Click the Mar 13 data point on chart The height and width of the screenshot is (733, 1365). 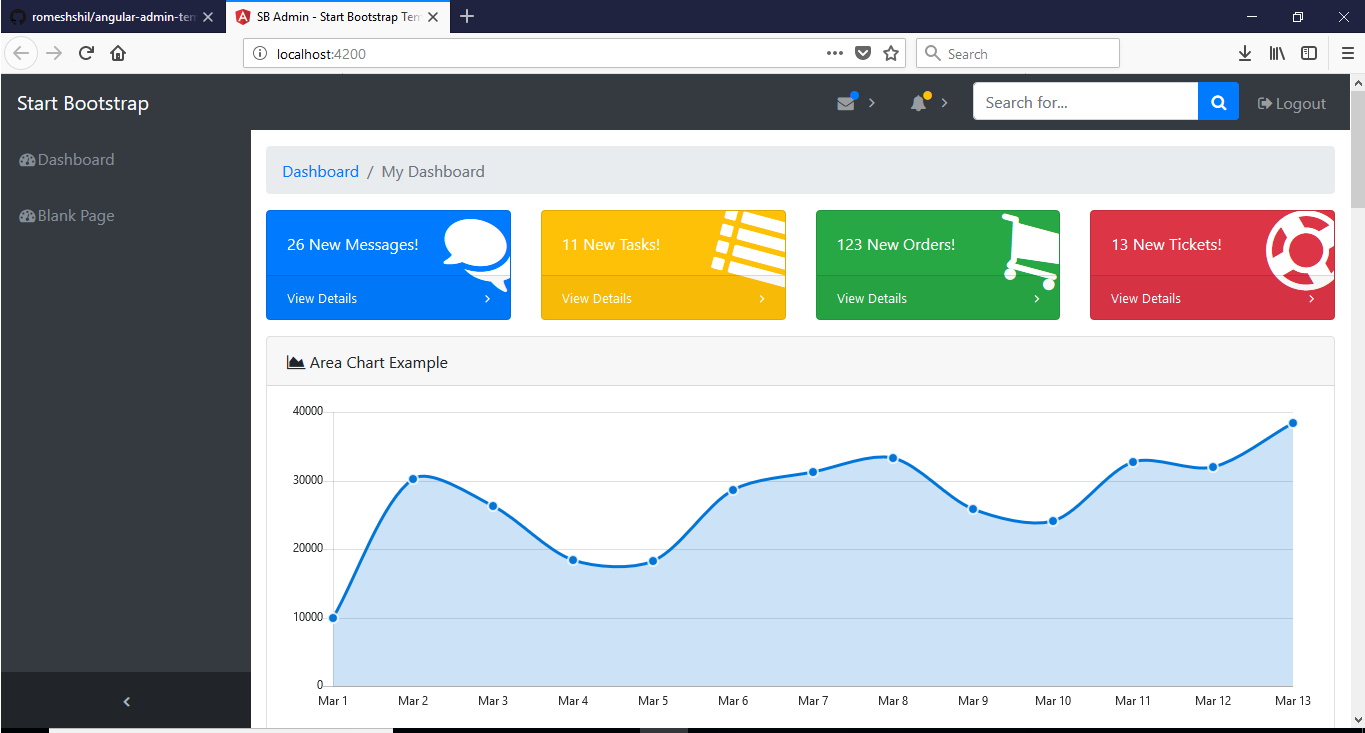click(1293, 423)
